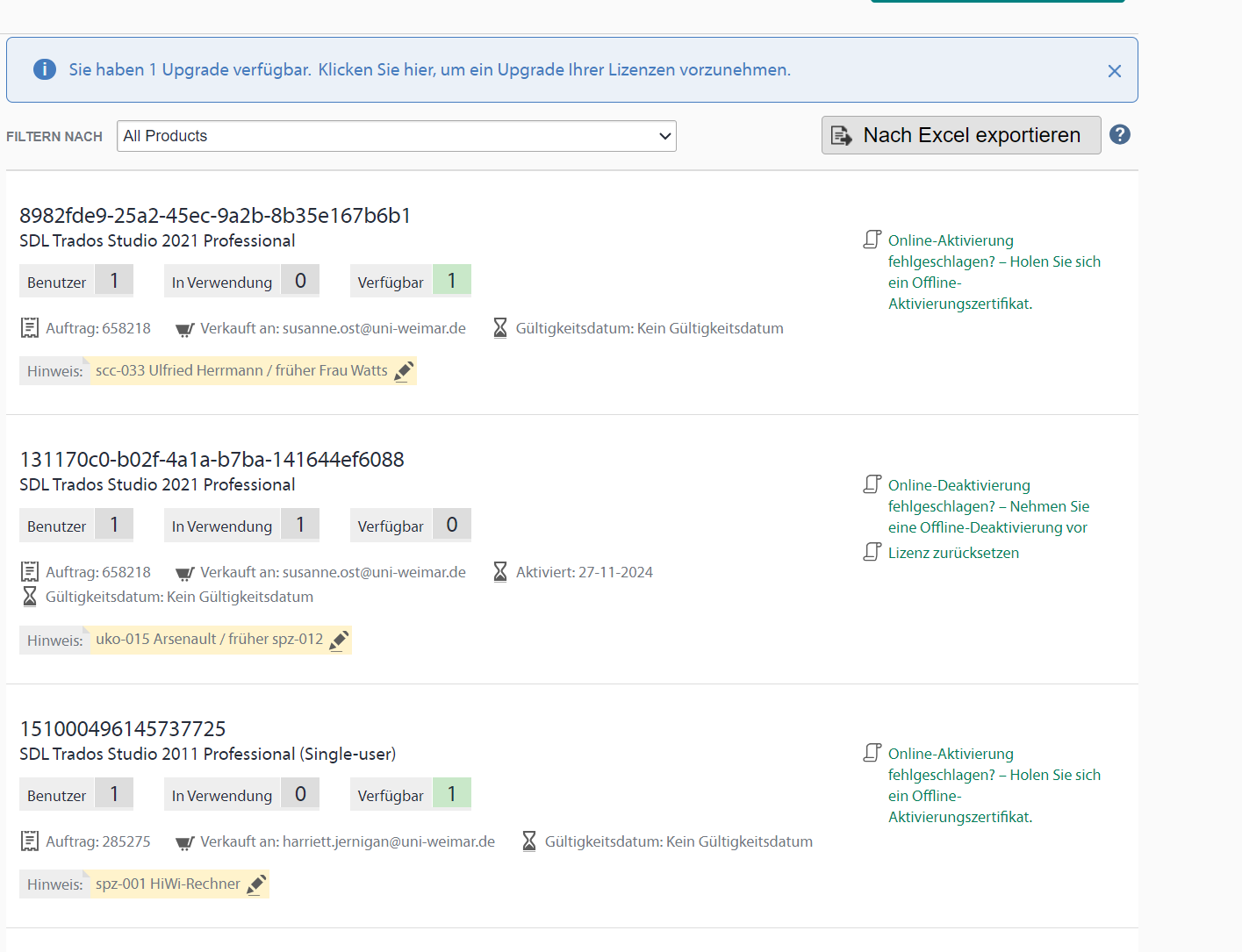Open offline activation certificate link for 8982fde9 license
Image resolution: width=1242 pixels, height=952 pixels.
tap(994, 272)
